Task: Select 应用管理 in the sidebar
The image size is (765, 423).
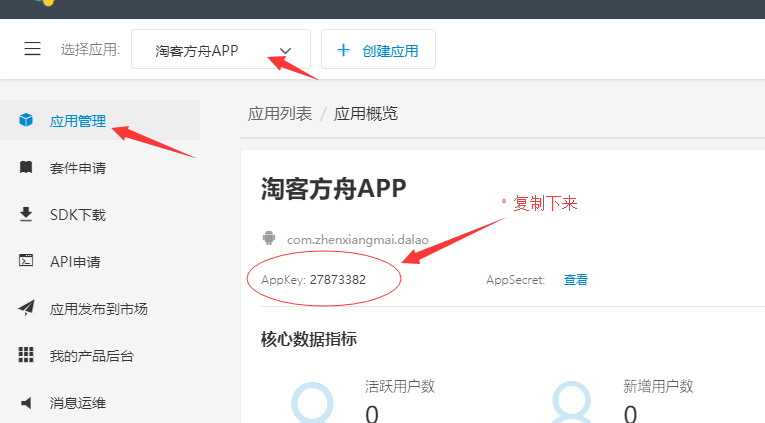Action: point(100,120)
